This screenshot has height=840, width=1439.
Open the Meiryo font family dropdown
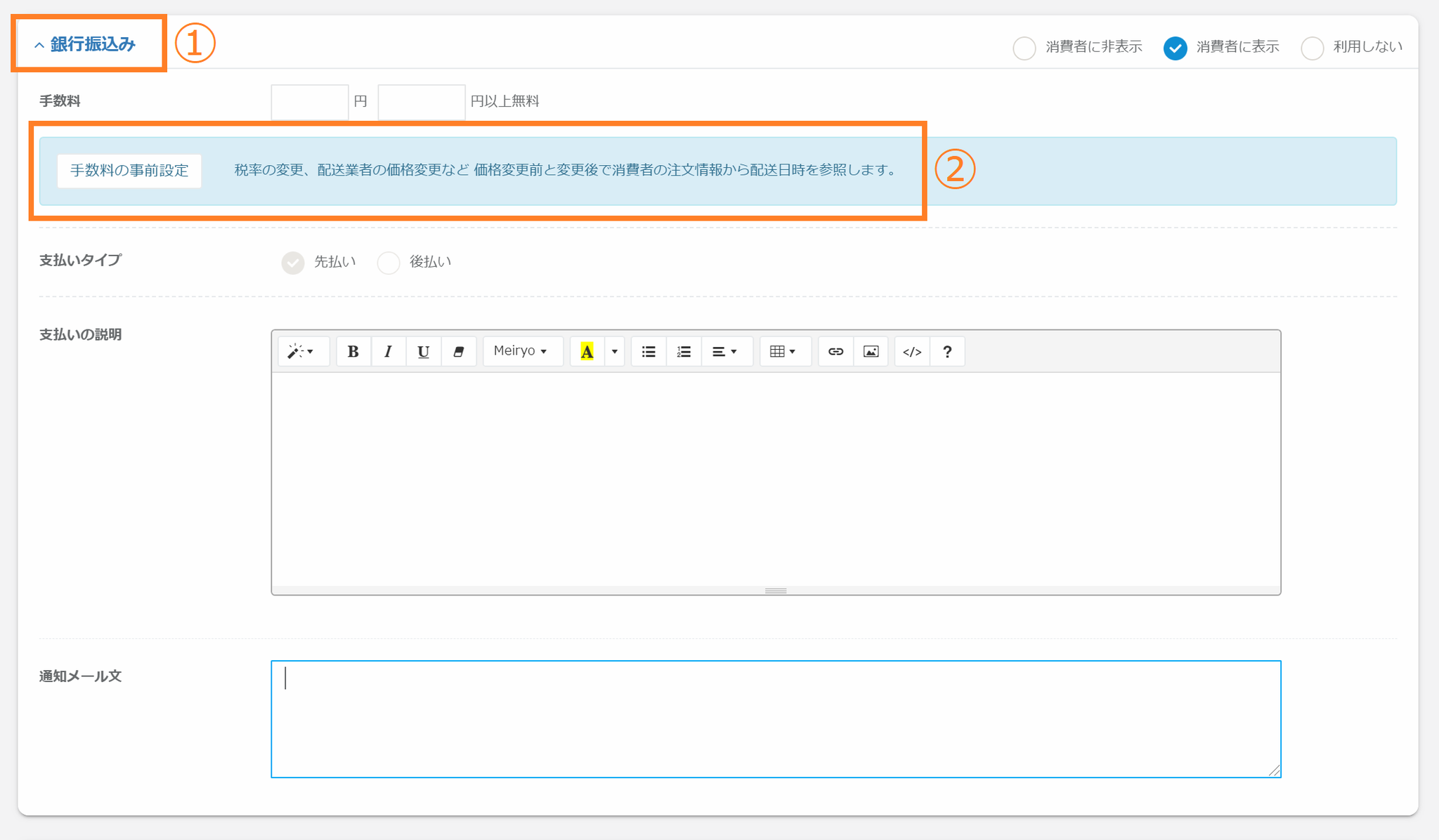pyautogui.click(x=521, y=351)
